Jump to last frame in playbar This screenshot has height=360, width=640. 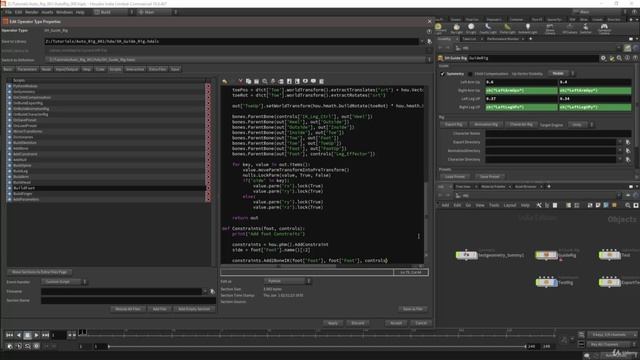pyautogui.click(x=45, y=335)
